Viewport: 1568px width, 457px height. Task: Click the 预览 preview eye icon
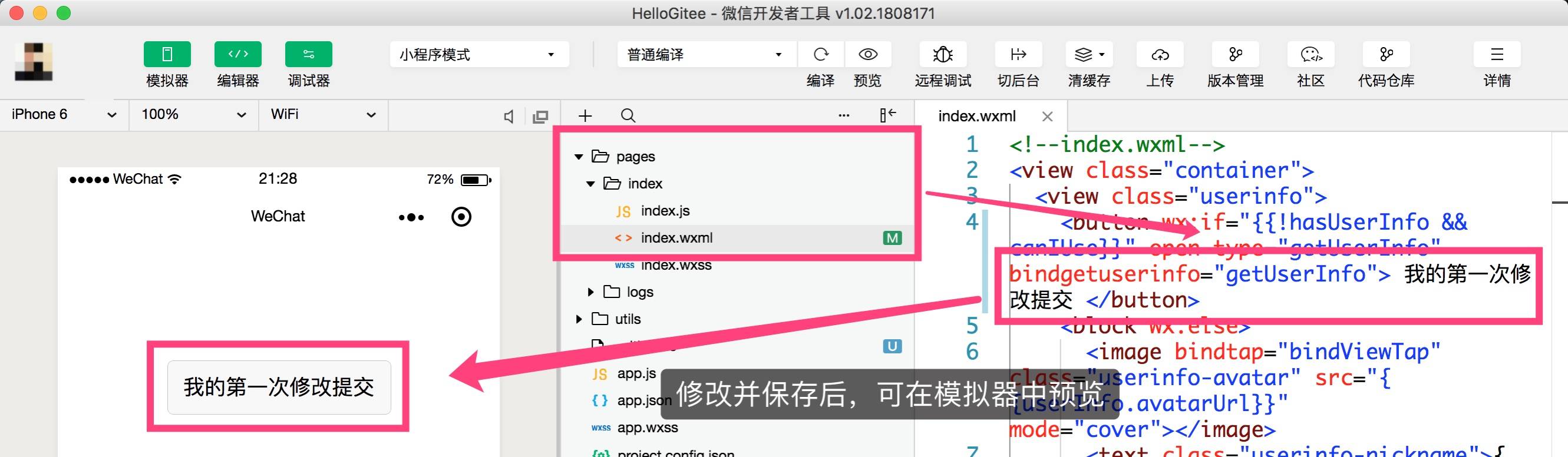tap(867, 55)
